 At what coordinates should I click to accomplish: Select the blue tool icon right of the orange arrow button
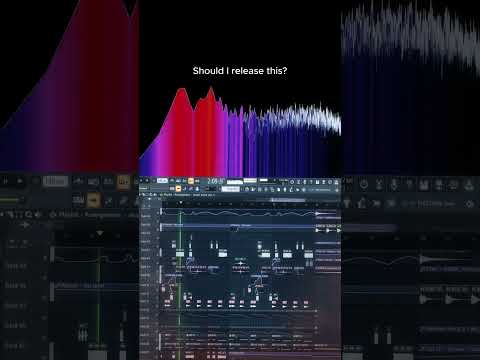[184, 189]
